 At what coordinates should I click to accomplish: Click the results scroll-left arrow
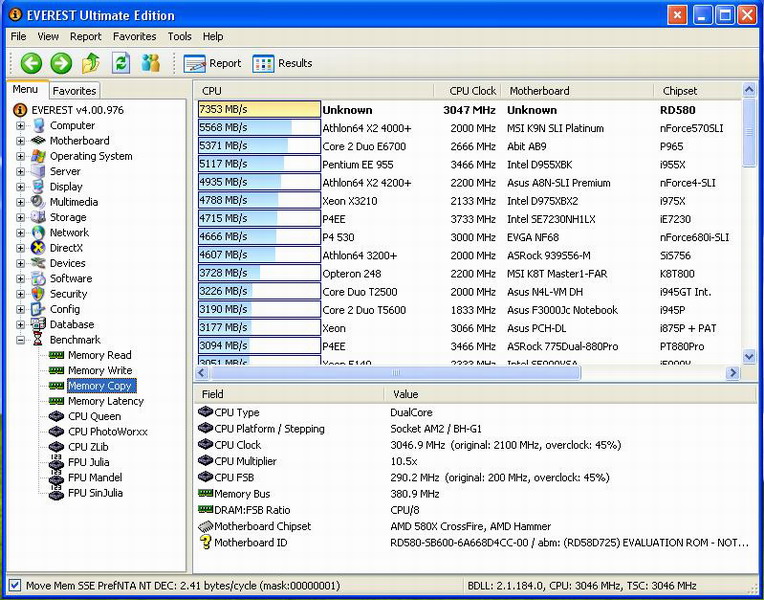[x=202, y=373]
